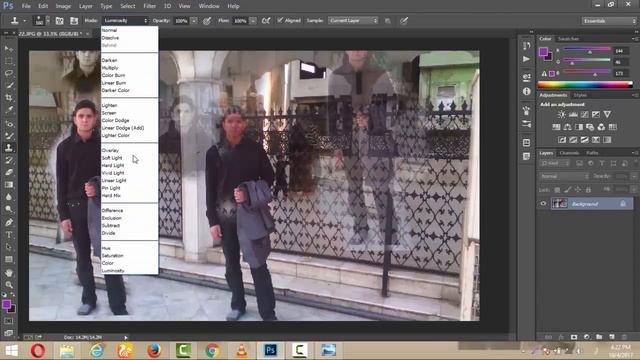Image resolution: width=640 pixels, height=360 pixels.
Task: Click the color spectrum ramp
Action: (585, 85)
